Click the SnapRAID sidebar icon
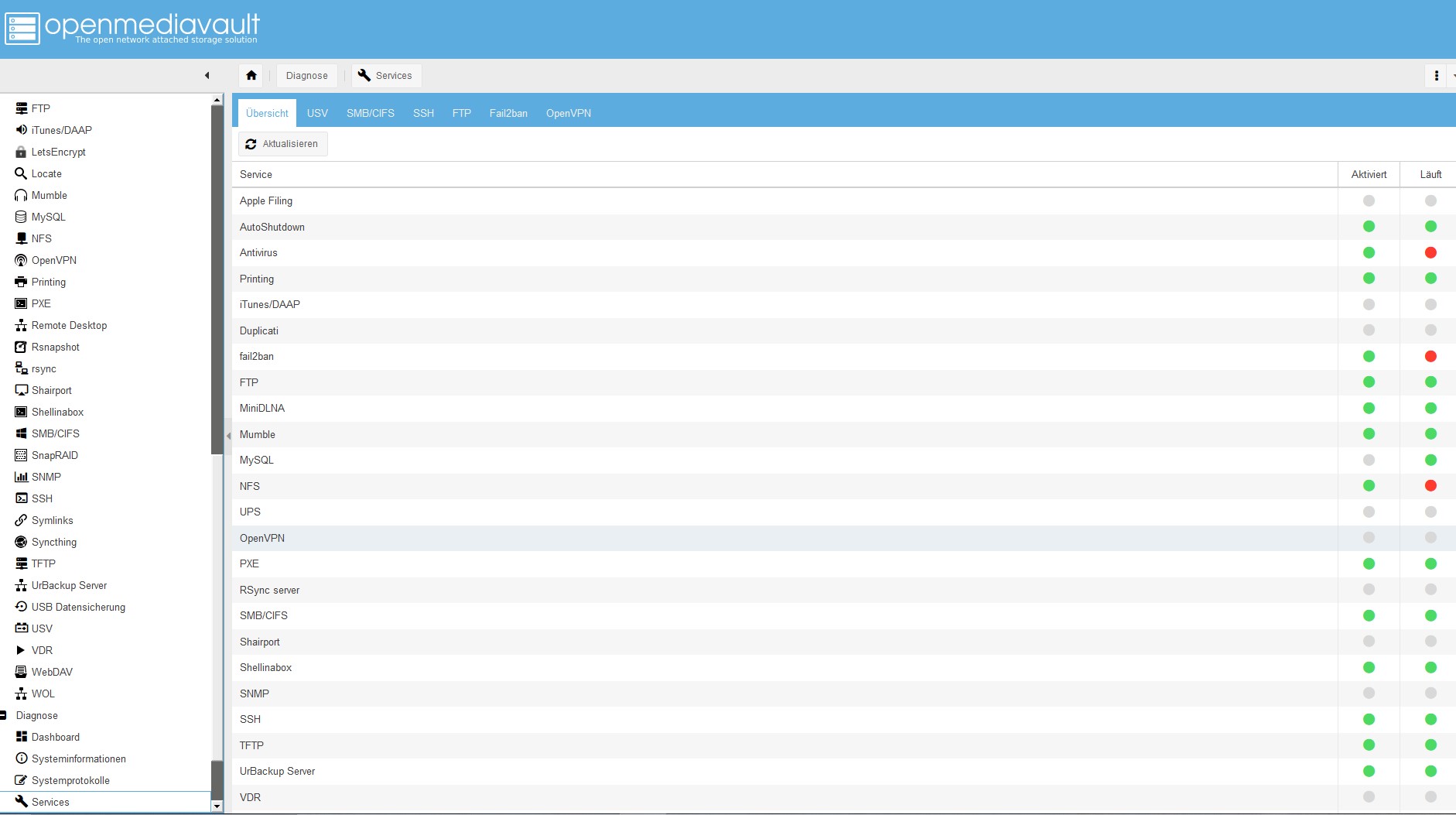Image resolution: width=1456 pixels, height=815 pixels. pos(22,455)
